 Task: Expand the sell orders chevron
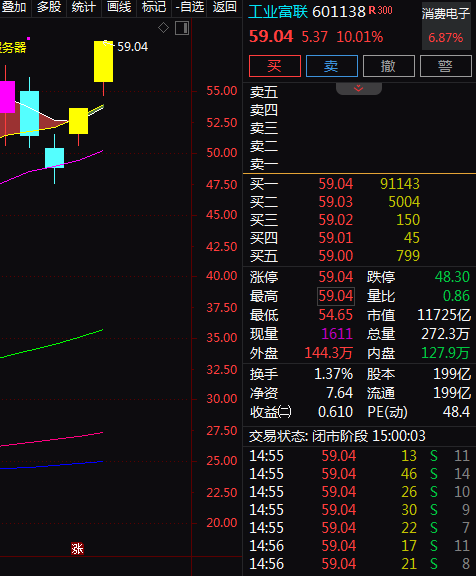tap(358, 89)
